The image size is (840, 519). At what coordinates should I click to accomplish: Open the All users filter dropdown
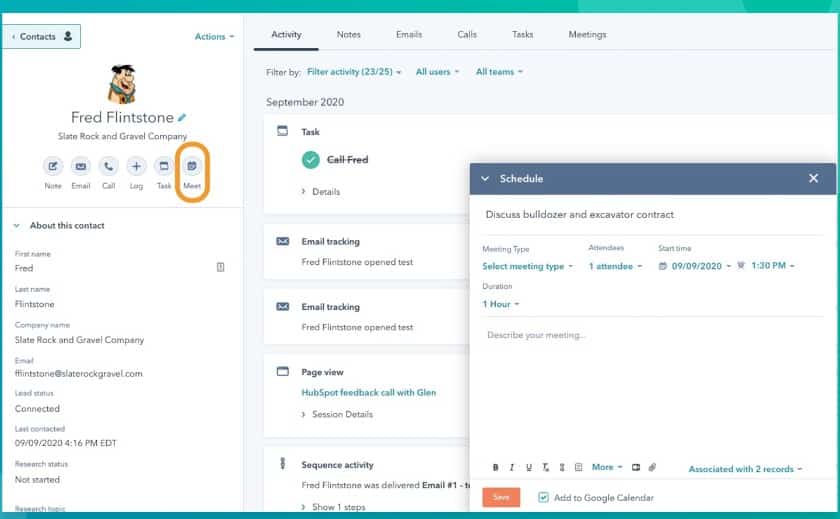point(438,72)
